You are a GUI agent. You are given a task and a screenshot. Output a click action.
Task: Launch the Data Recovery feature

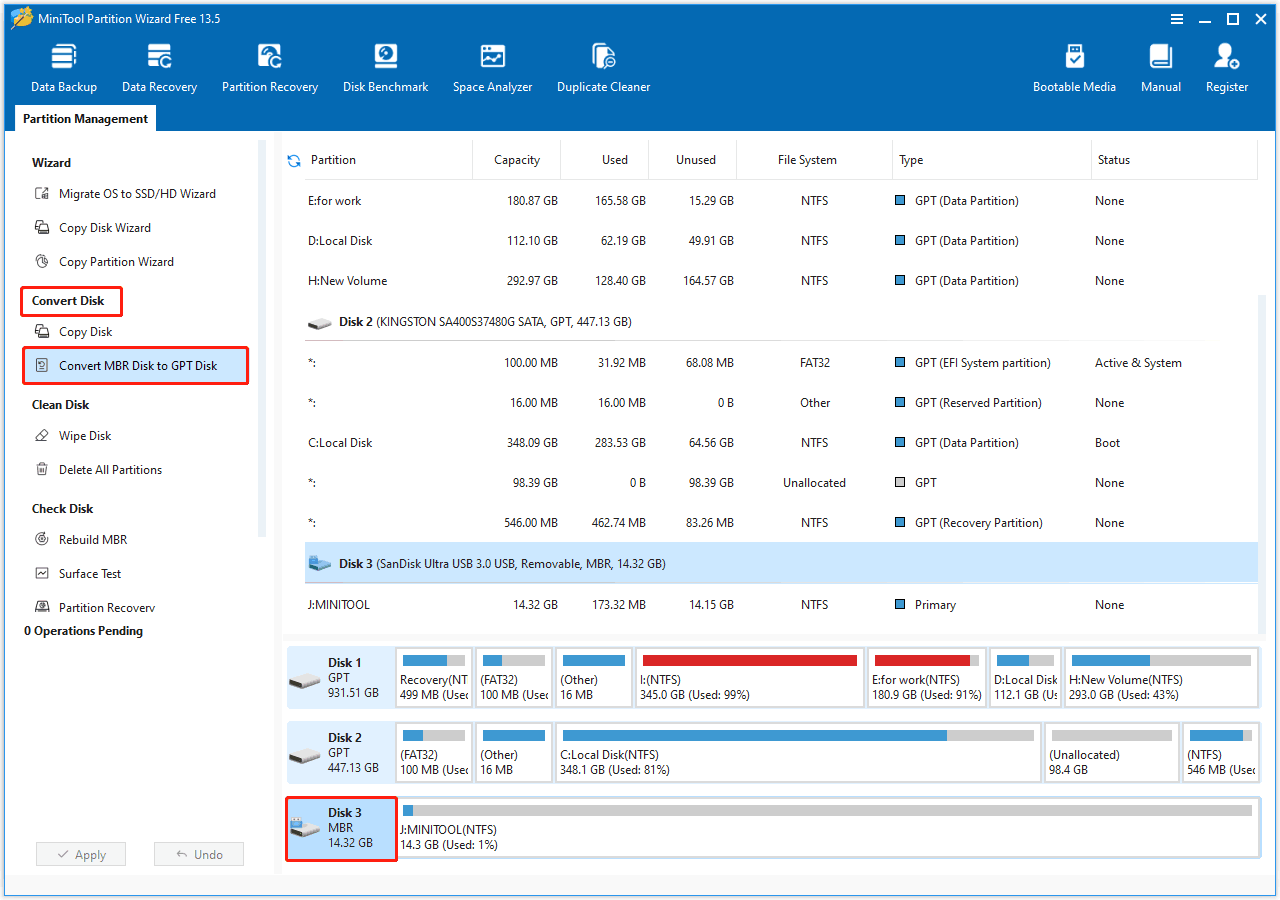coord(159,66)
